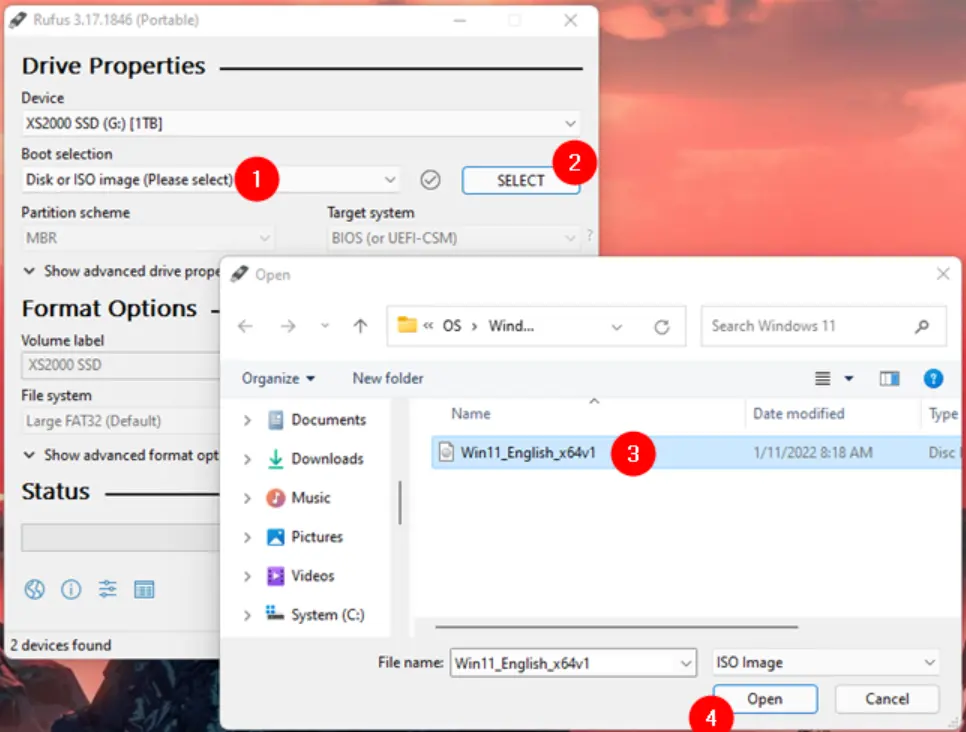
Task: Click the Target system help question mark
Action: point(590,236)
